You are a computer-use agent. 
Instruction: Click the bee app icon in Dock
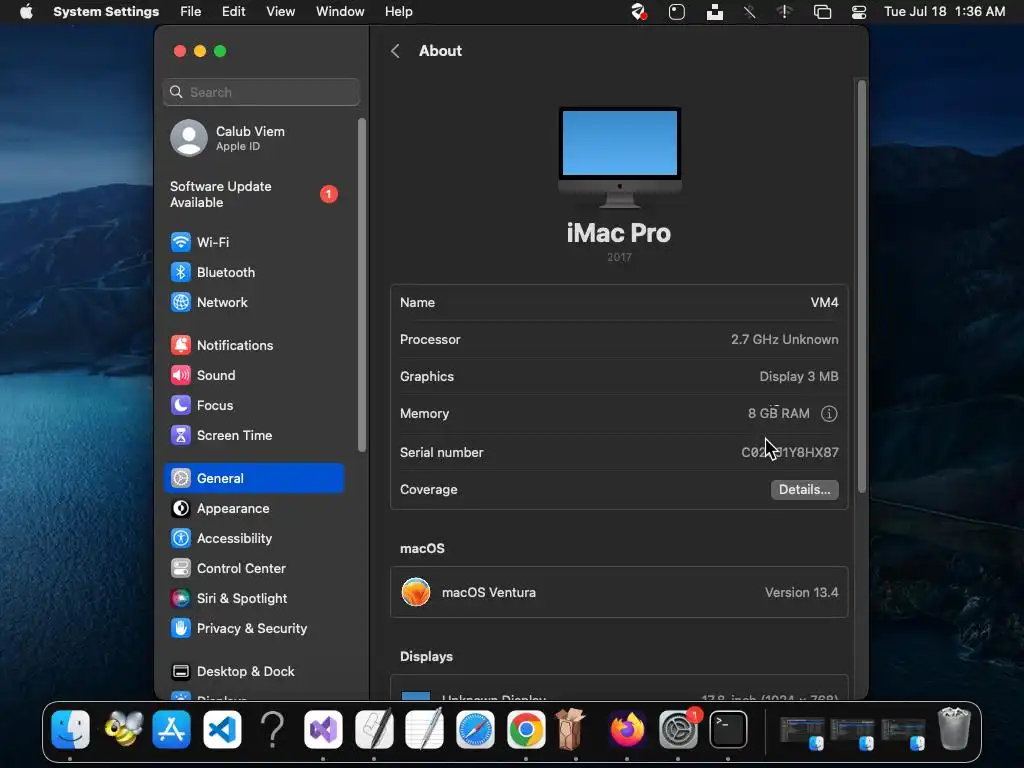point(121,729)
